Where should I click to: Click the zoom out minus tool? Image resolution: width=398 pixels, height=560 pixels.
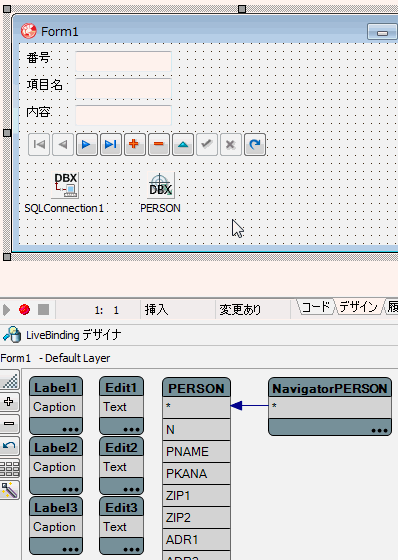coord(9,424)
